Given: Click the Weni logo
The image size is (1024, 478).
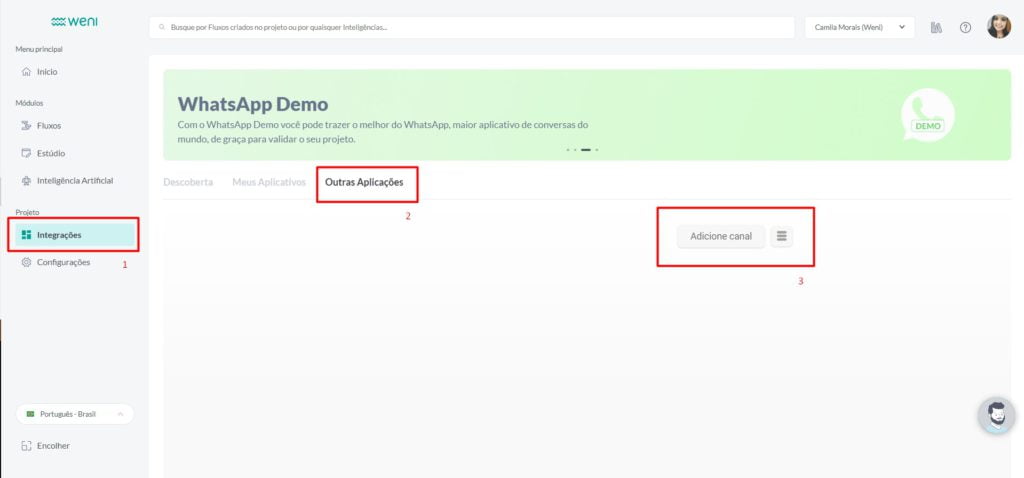Looking at the screenshot, I should coord(74,22).
